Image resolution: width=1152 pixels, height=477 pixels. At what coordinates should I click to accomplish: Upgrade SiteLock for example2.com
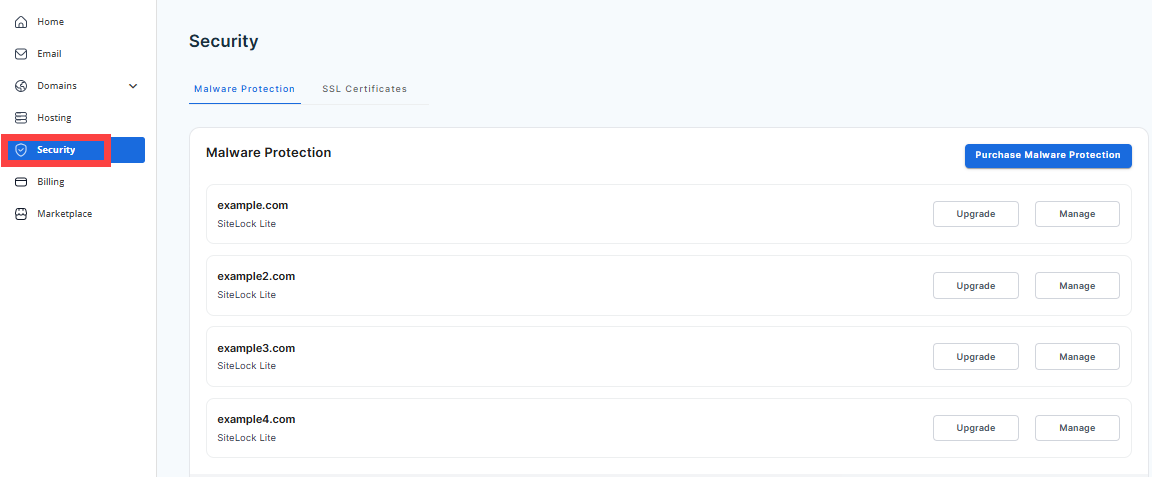point(975,286)
